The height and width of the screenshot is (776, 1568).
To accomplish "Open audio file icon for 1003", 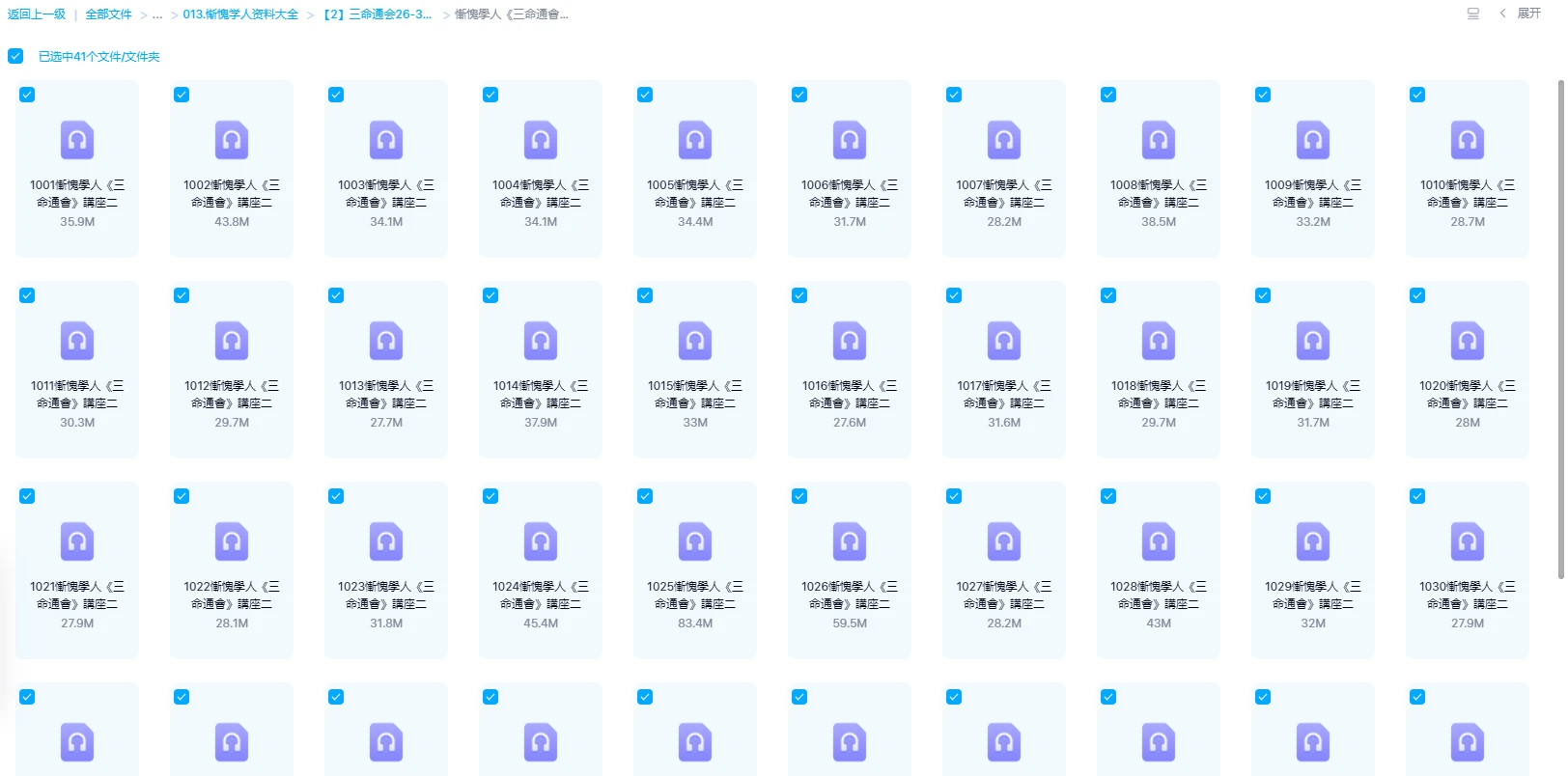I will [386, 140].
